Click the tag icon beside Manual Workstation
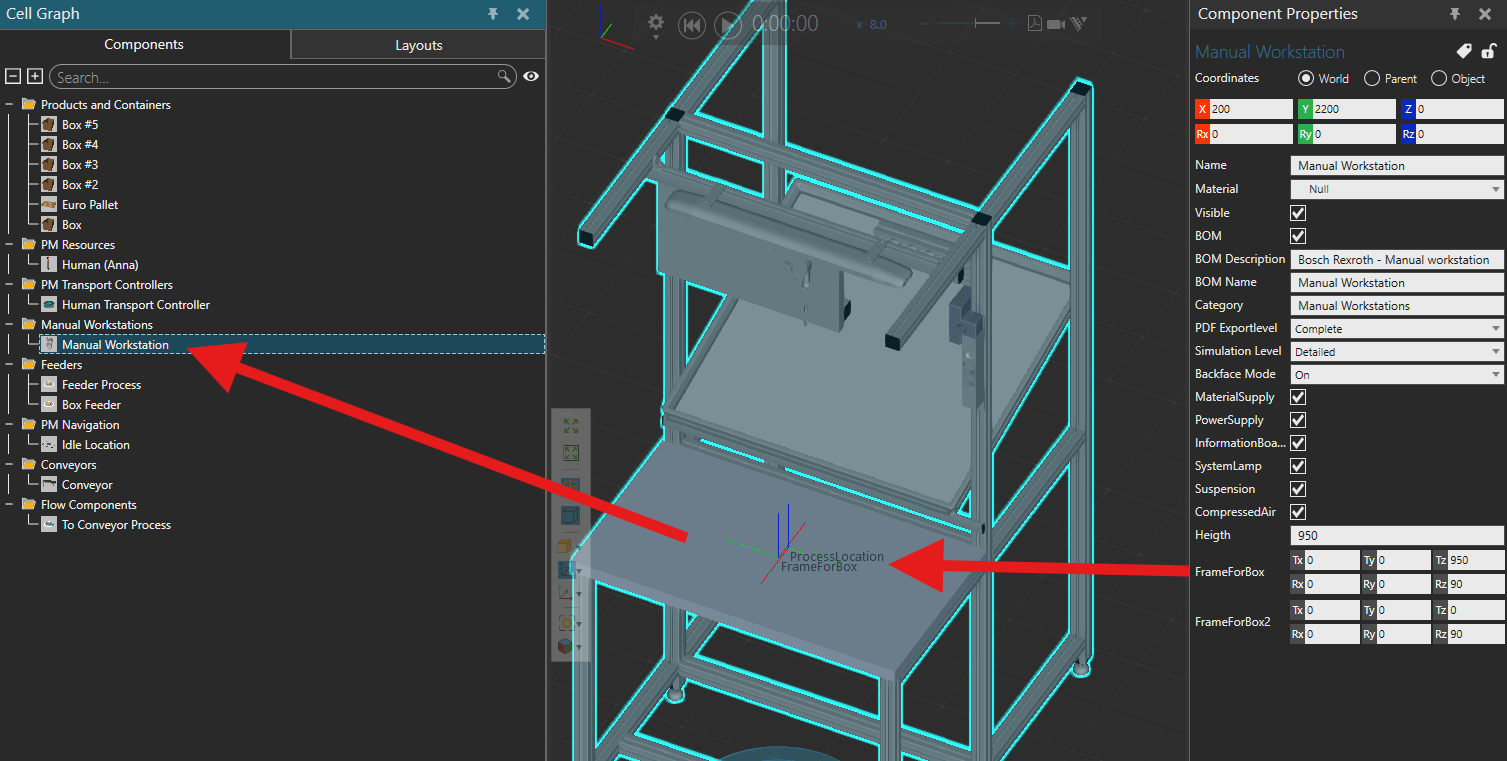 1463,52
